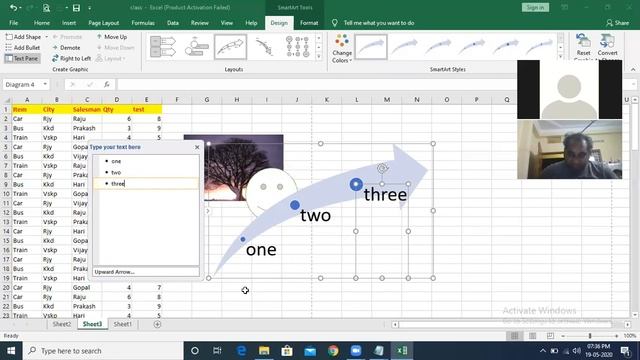Click Tell me what you want to do
640x360 pixels.
(x=379, y=23)
